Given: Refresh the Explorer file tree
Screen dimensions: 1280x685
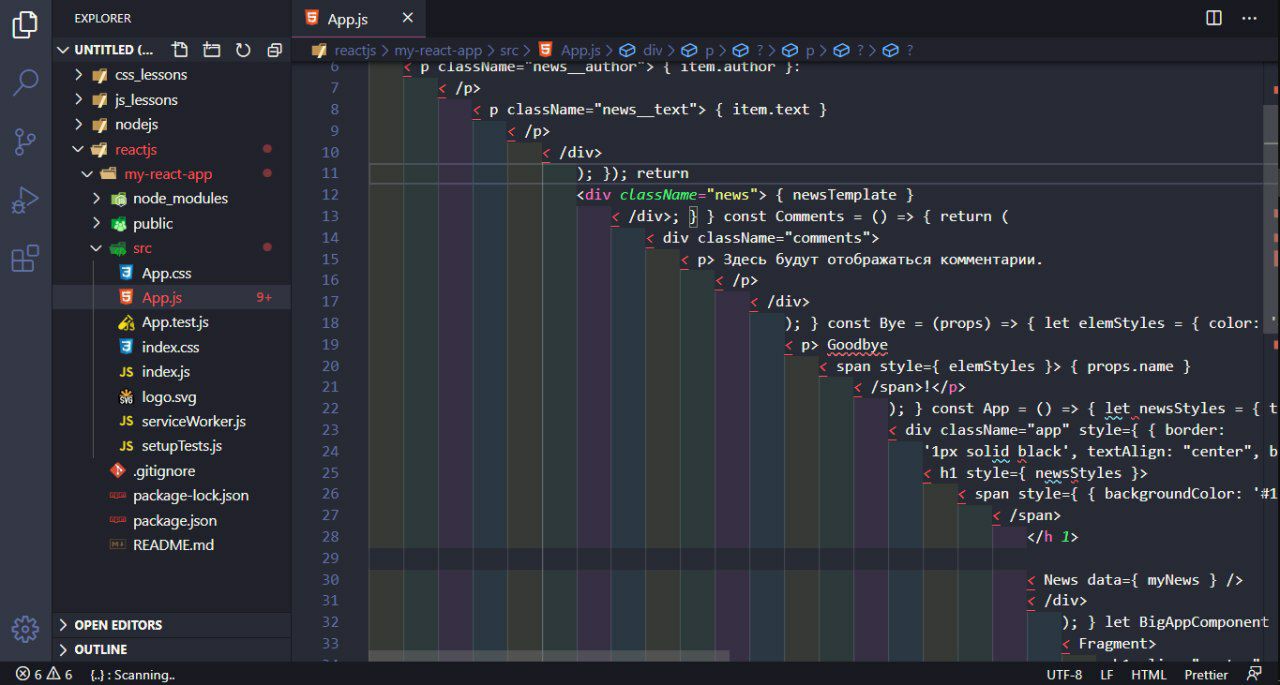Looking at the screenshot, I should pos(243,49).
